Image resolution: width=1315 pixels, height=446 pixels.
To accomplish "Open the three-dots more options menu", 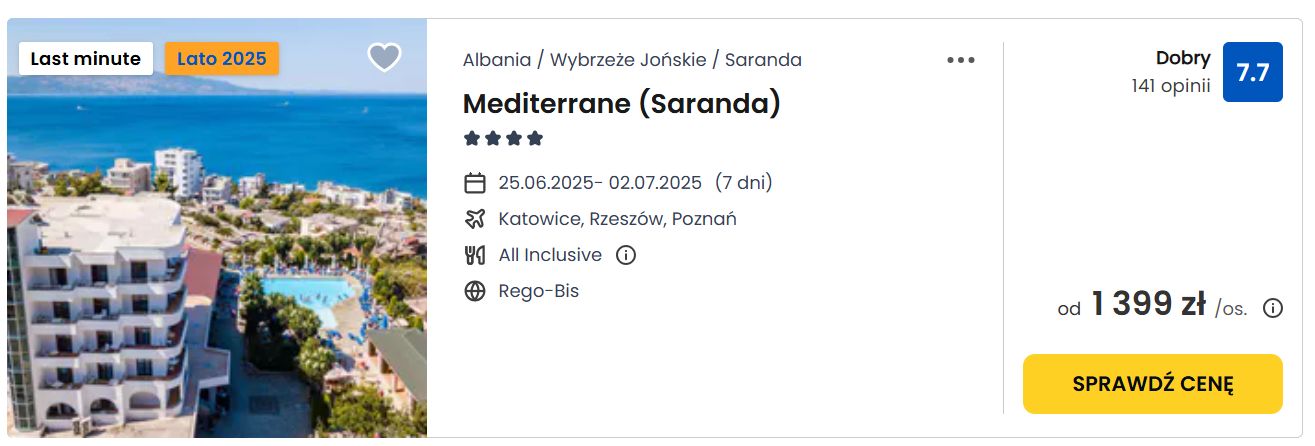I will pos(961,60).
